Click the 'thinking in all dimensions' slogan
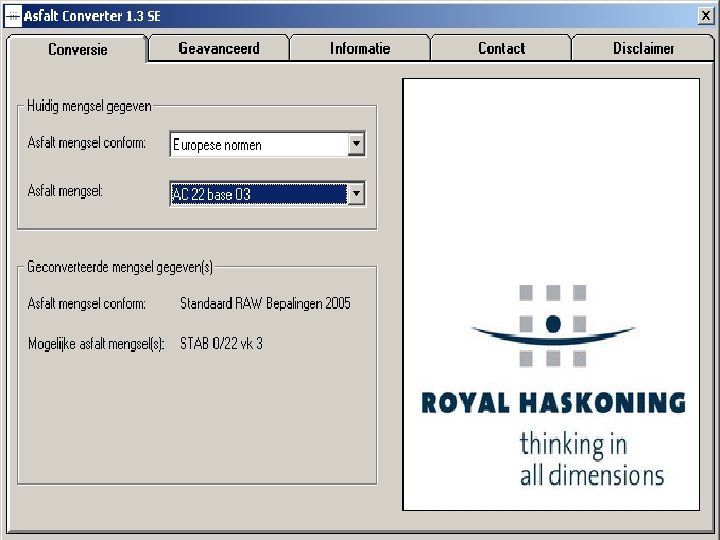 591,459
